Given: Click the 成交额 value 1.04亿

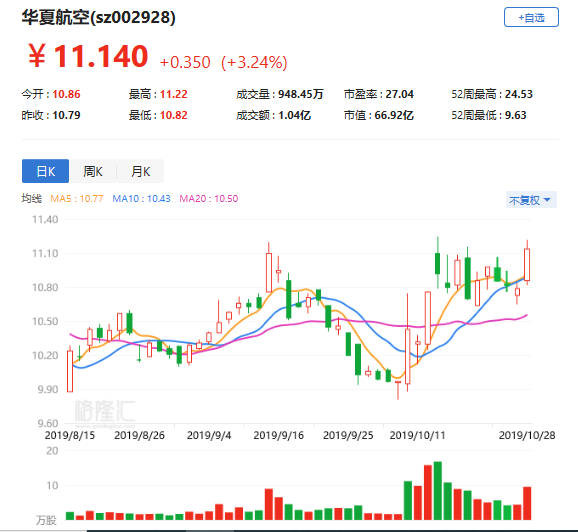Looking at the screenshot, I should [x=295, y=115].
